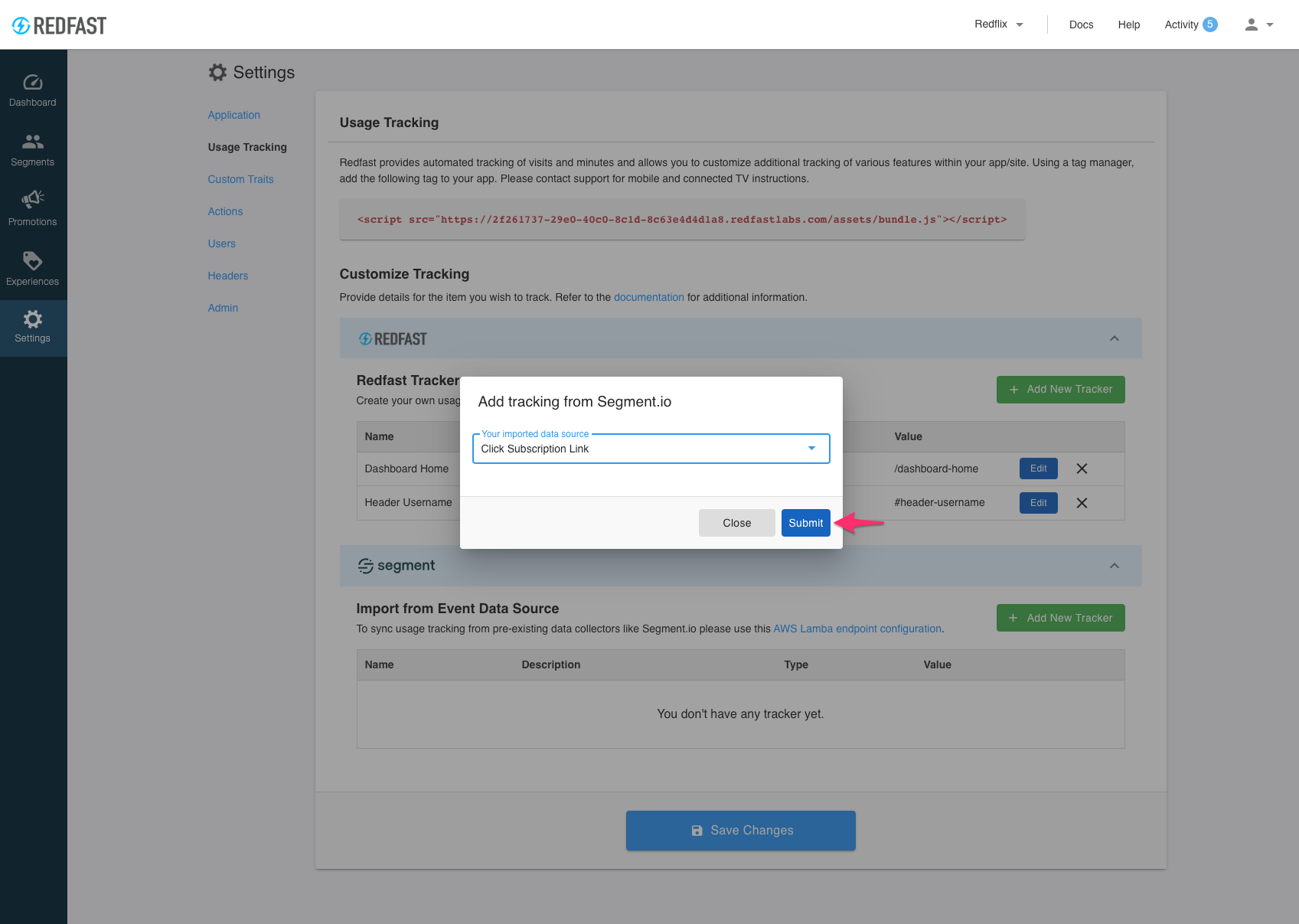Screen dimensions: 1299x924
Task: Open the Activity menu item
Action: tap(1181, 24)
